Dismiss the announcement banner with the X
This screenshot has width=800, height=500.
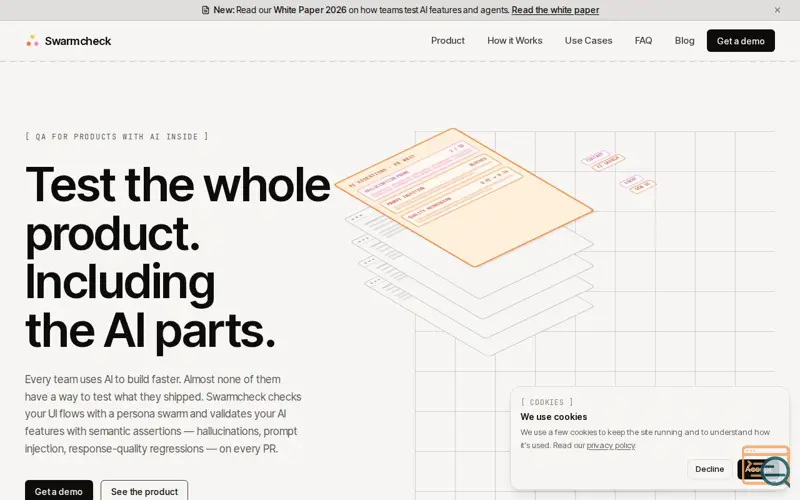pos(777,10)
